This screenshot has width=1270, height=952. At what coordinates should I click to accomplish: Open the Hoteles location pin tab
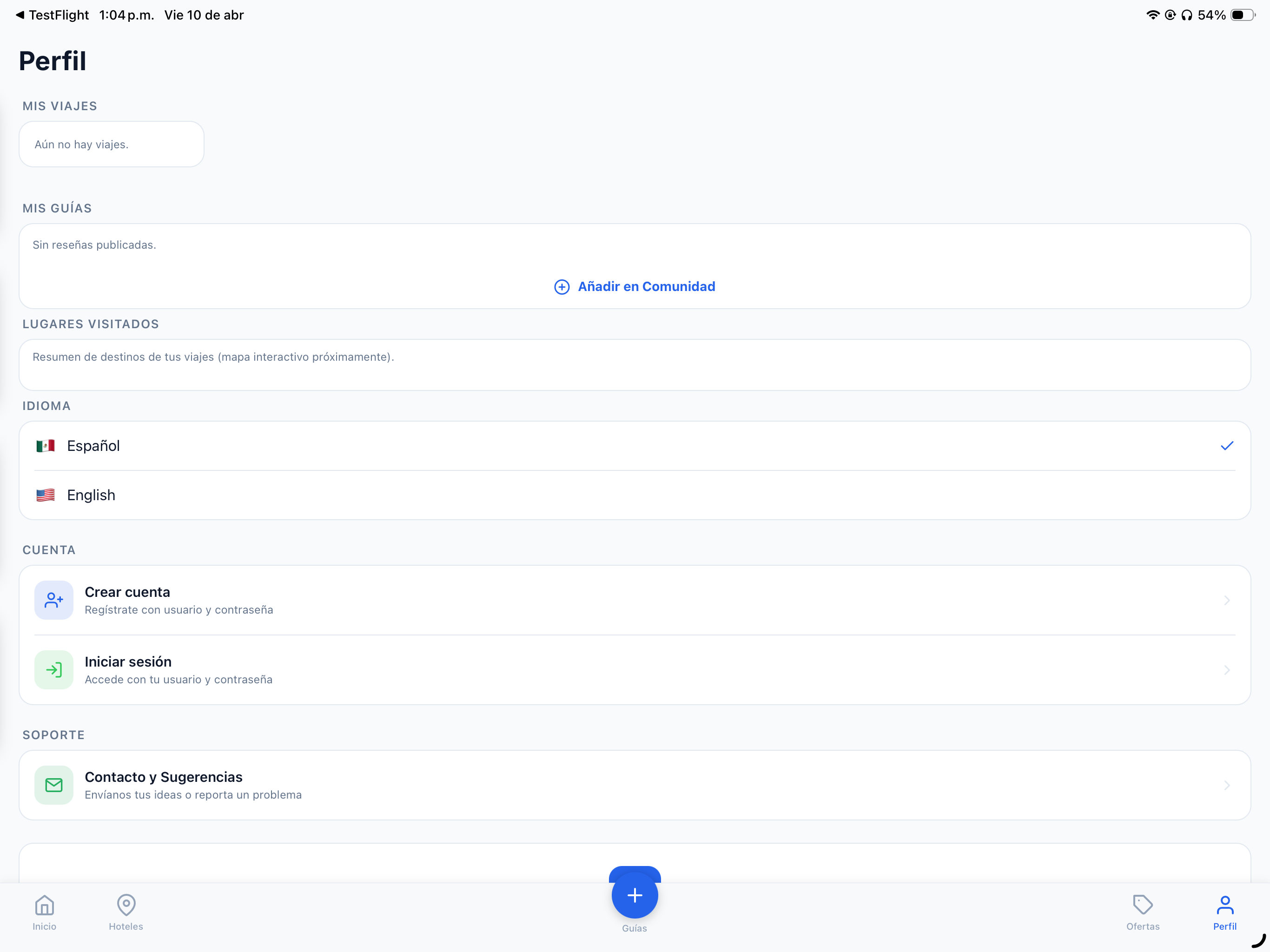[x=126, y=906]
